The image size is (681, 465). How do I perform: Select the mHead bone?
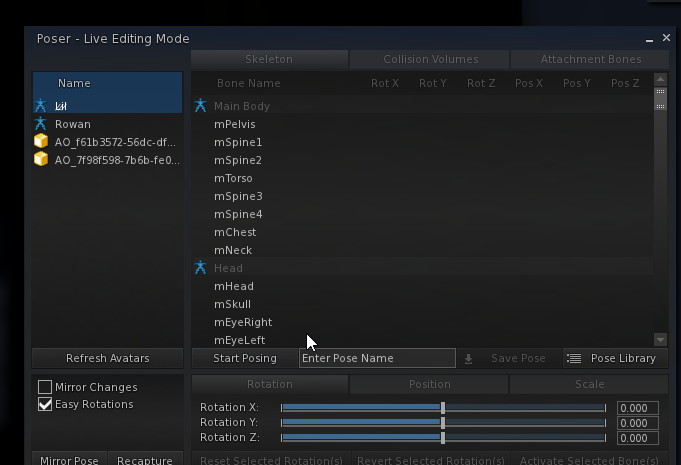point(423,286)
